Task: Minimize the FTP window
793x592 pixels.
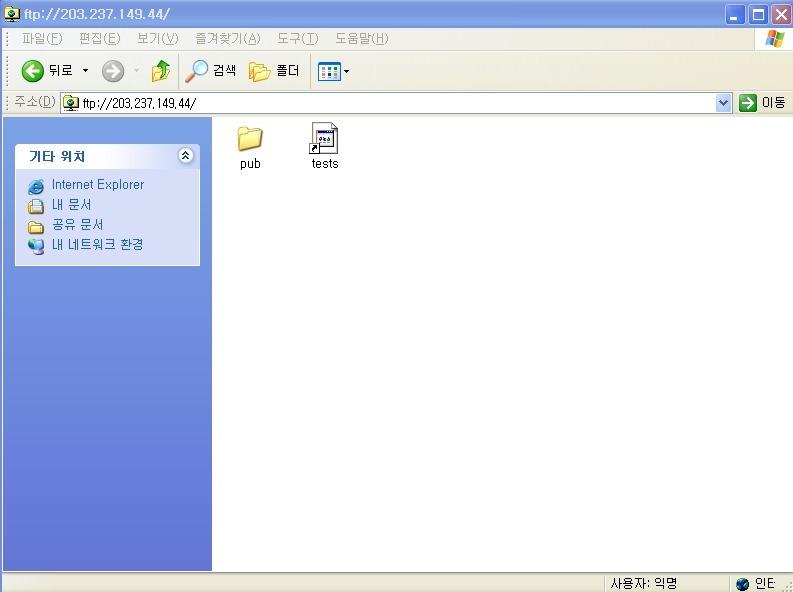Action: 735,14
